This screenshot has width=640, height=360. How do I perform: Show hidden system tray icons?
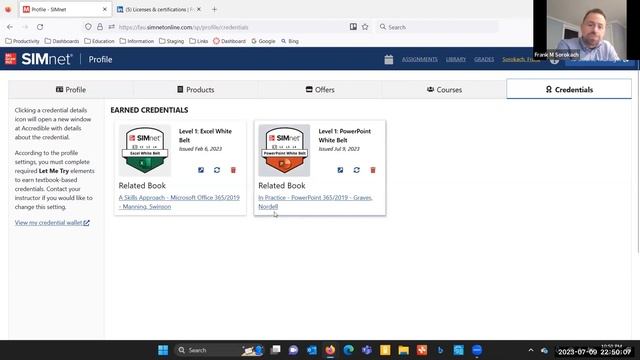531,350
